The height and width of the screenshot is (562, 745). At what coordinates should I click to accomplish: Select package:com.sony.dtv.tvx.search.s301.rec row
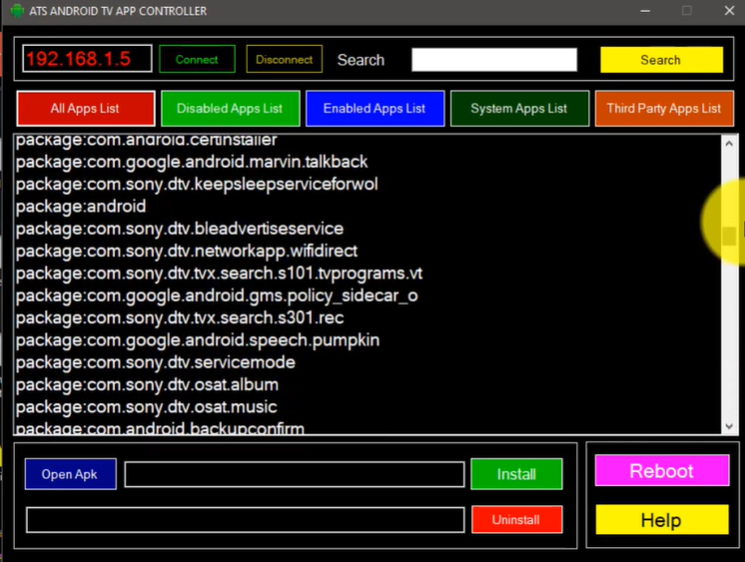point(180,318)
